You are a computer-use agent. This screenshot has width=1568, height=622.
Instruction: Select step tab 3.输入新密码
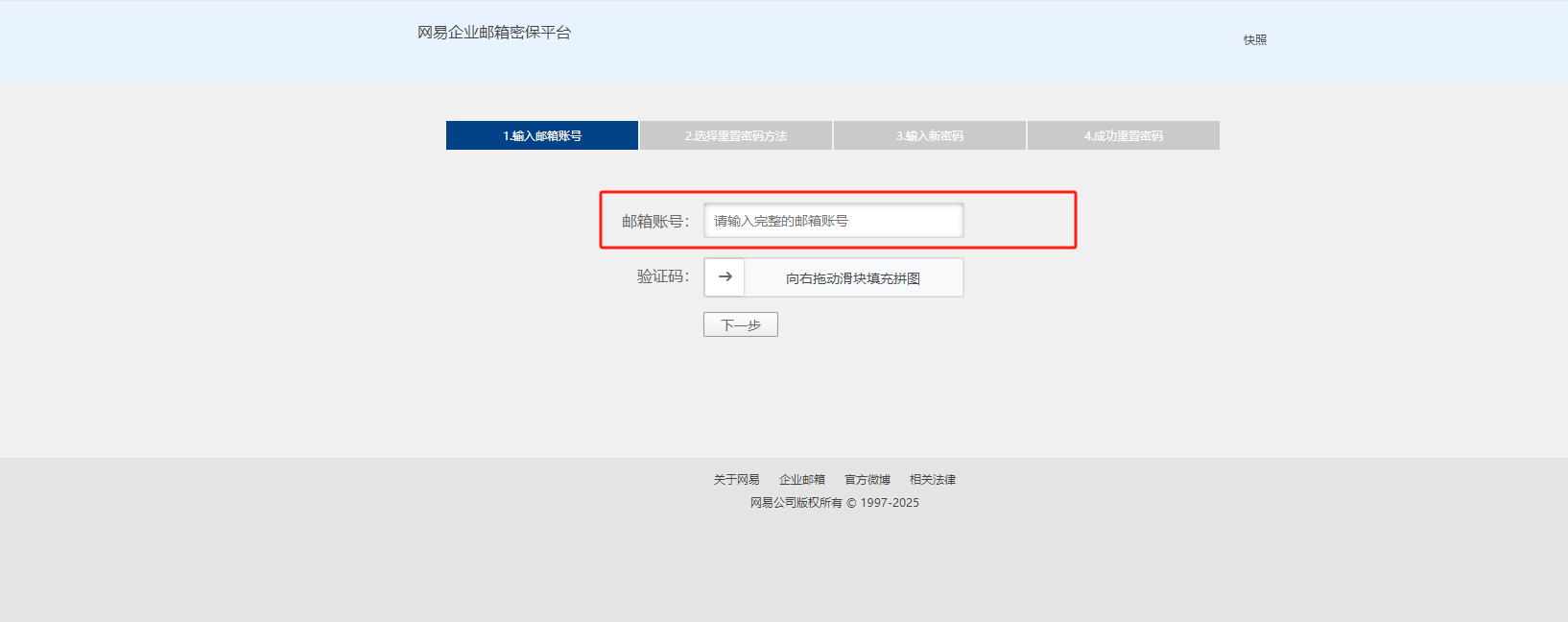pos(930,135)
